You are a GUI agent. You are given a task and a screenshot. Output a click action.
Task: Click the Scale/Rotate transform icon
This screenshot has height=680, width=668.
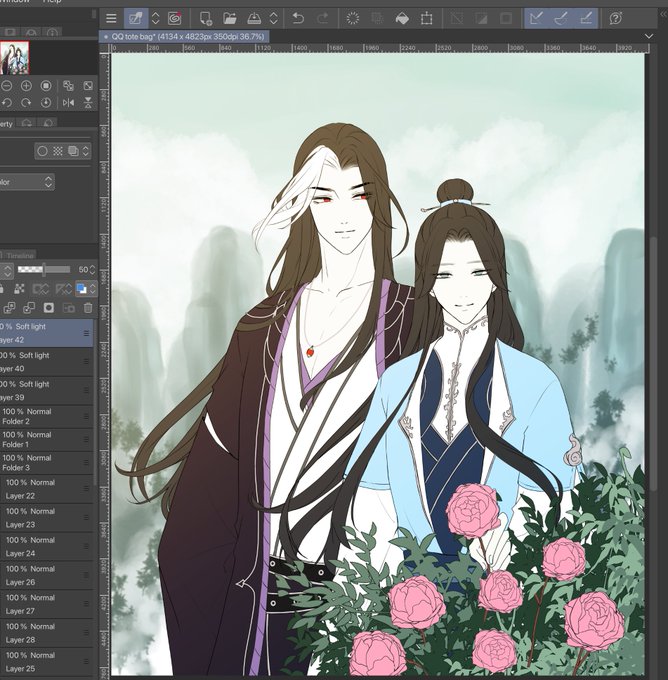pos(426,18)
